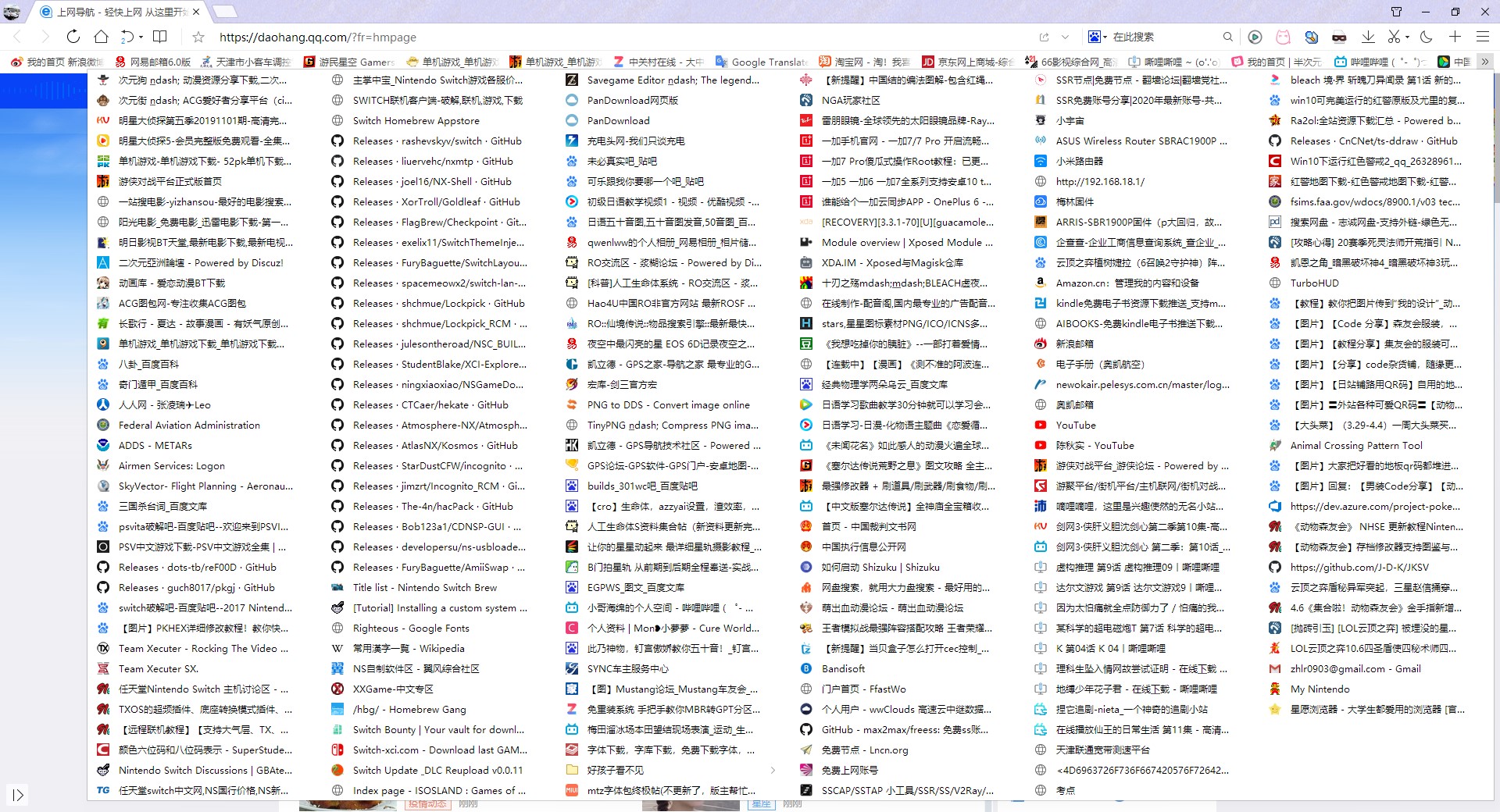Viewport: 1500px width, 812px height.
Task: Click the search magnifier icon
Action: click(1227, 37)
